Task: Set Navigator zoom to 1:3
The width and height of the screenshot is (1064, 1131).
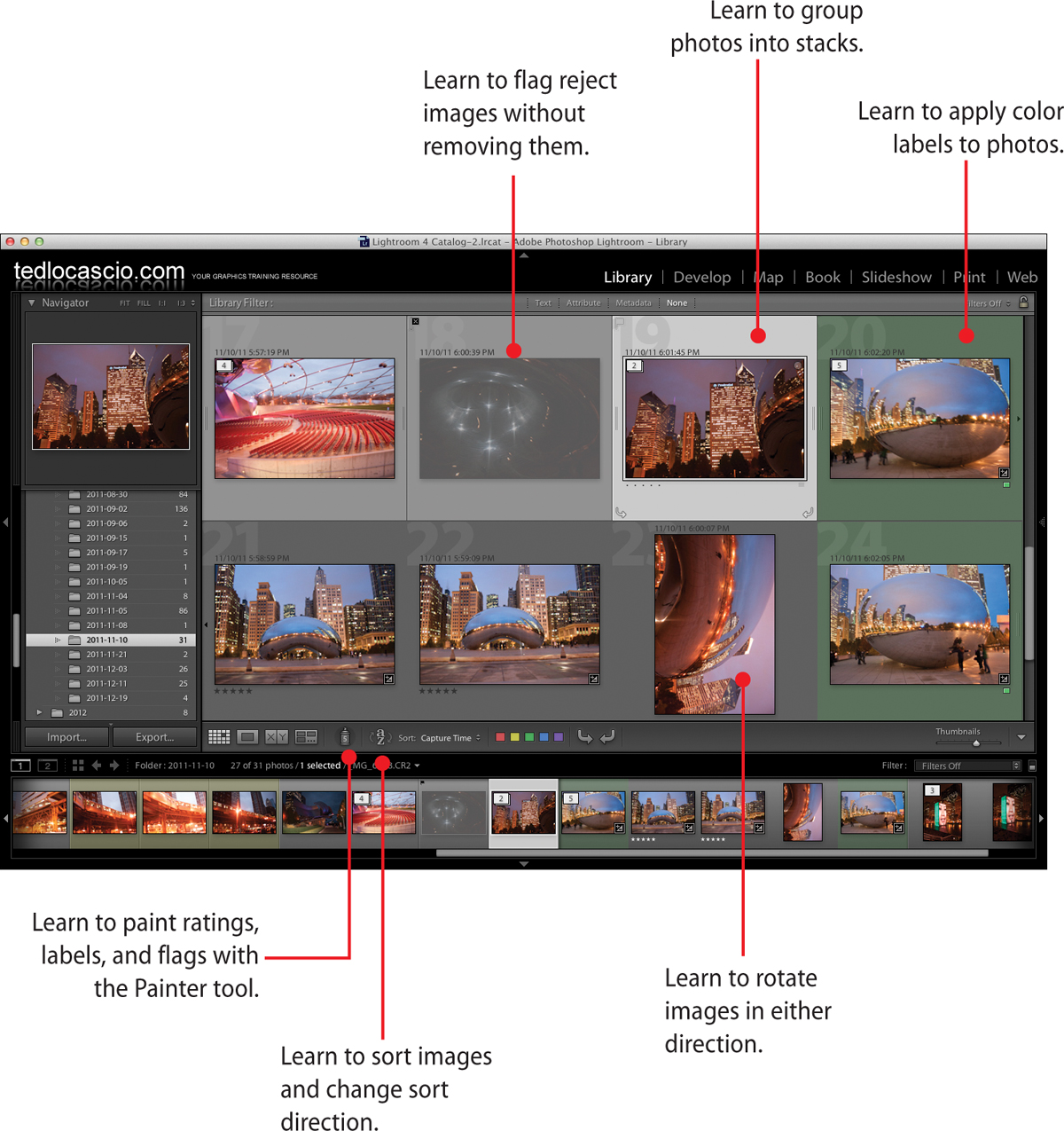Action: click(181, 303)
